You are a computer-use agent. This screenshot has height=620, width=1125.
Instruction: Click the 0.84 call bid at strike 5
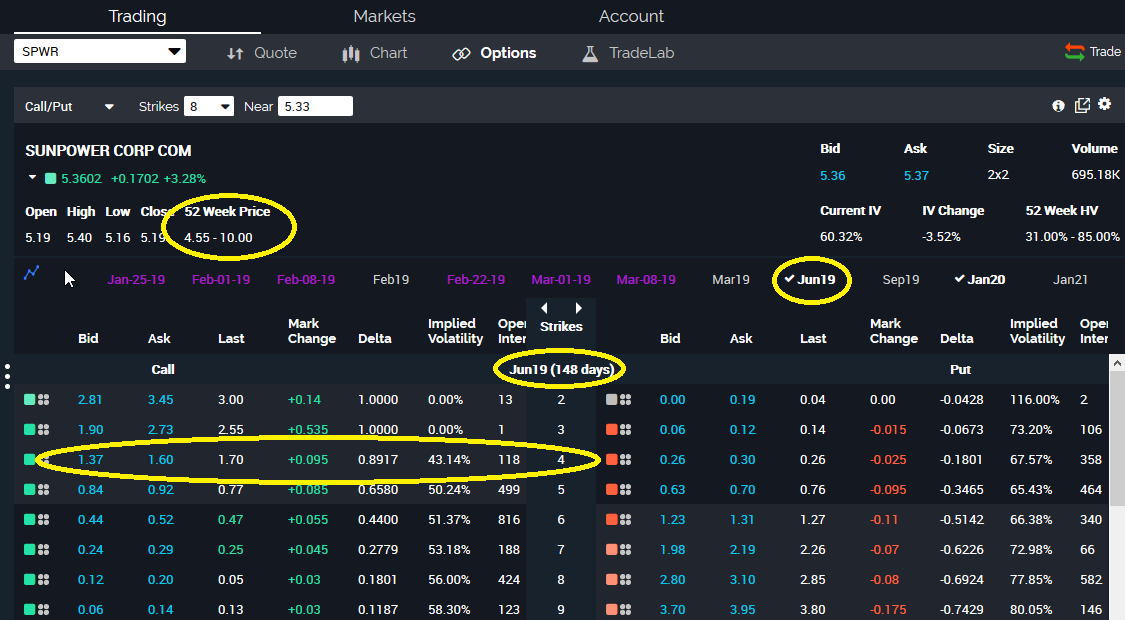90,489
